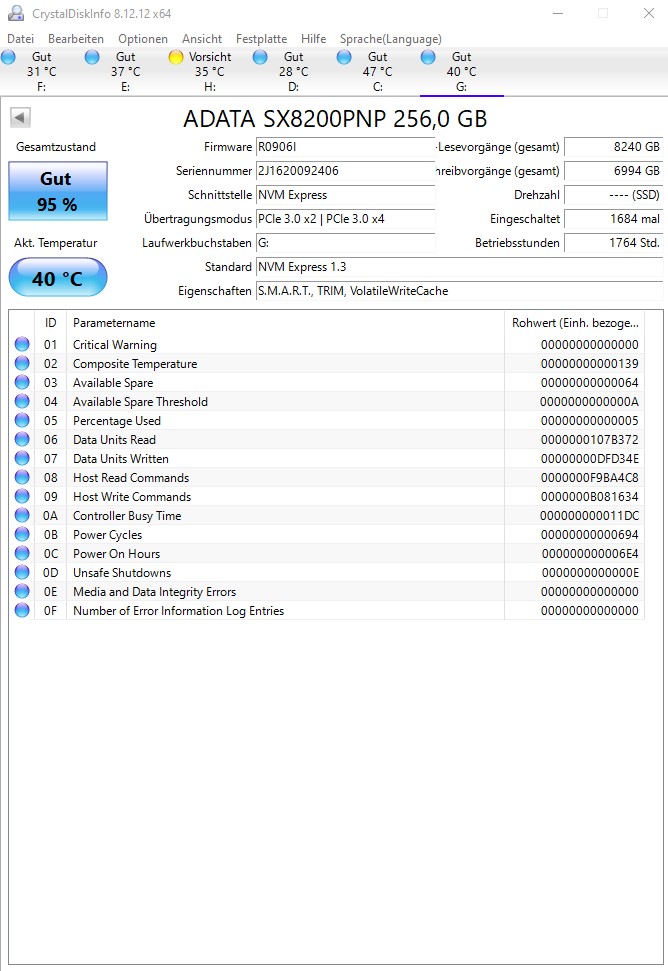Click the status orb of Number of Error Information Log Entries
Image resolution: width=668 pixels, height=971 pixels.
tap(22, 610)
